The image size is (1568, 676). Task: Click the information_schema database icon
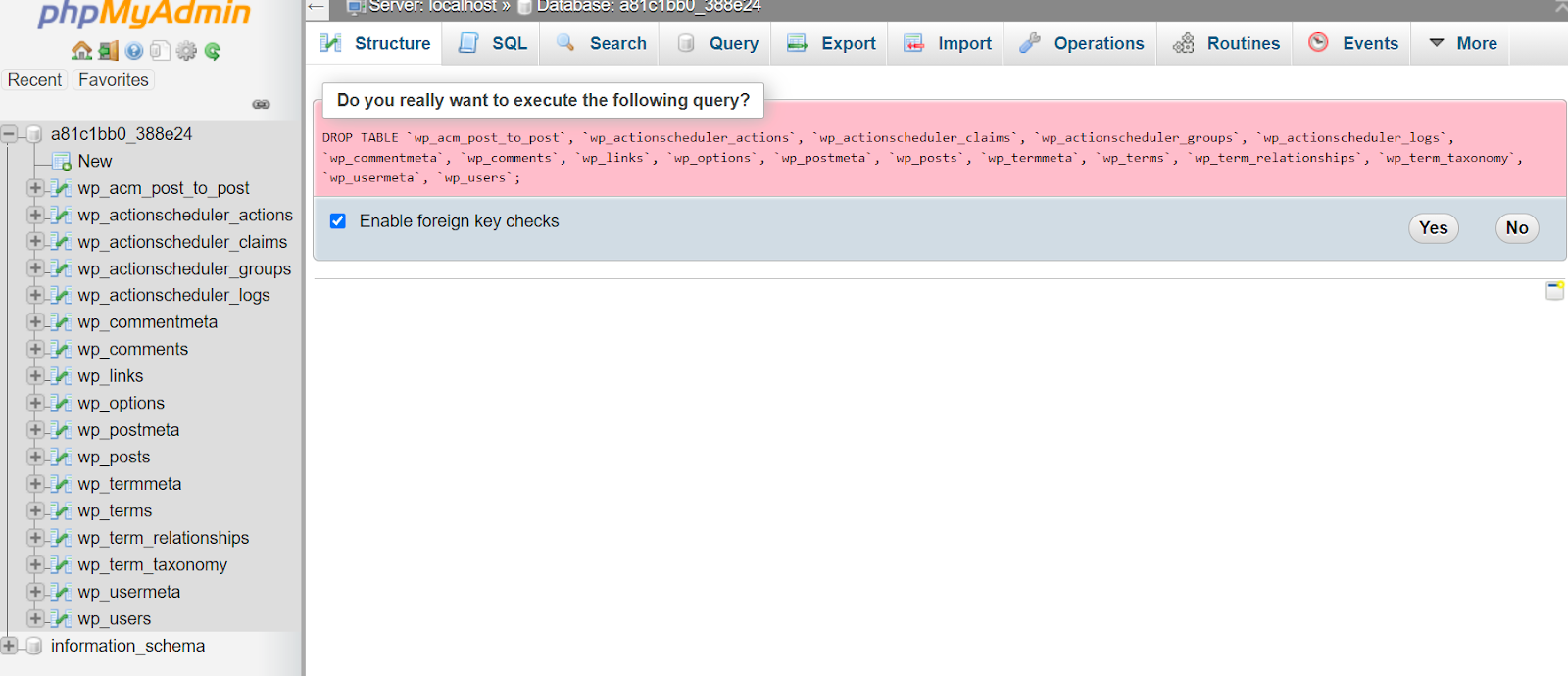[x=34, y=646]
